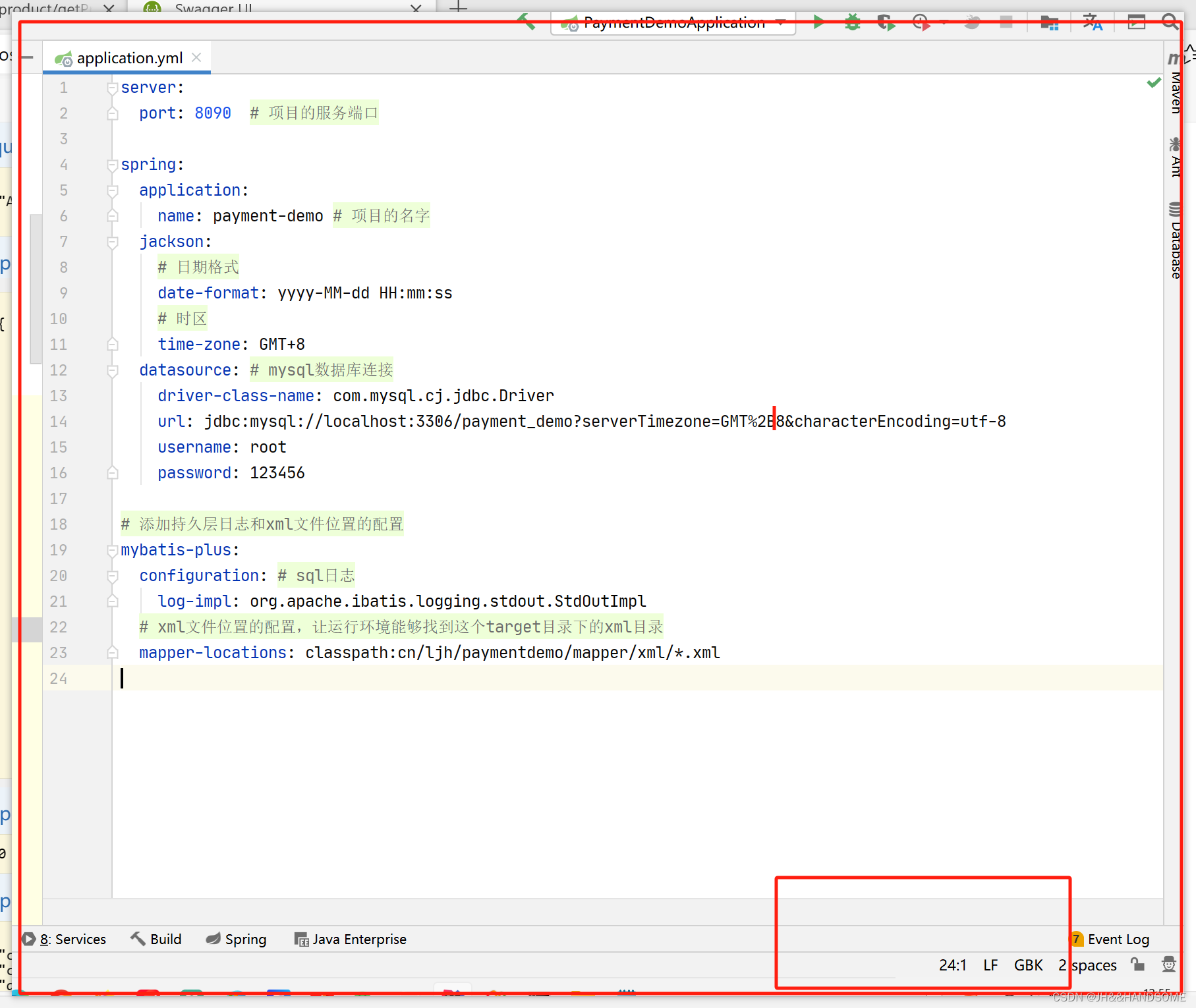
Task: Close the application.yml tab
Action: point(196,58)
